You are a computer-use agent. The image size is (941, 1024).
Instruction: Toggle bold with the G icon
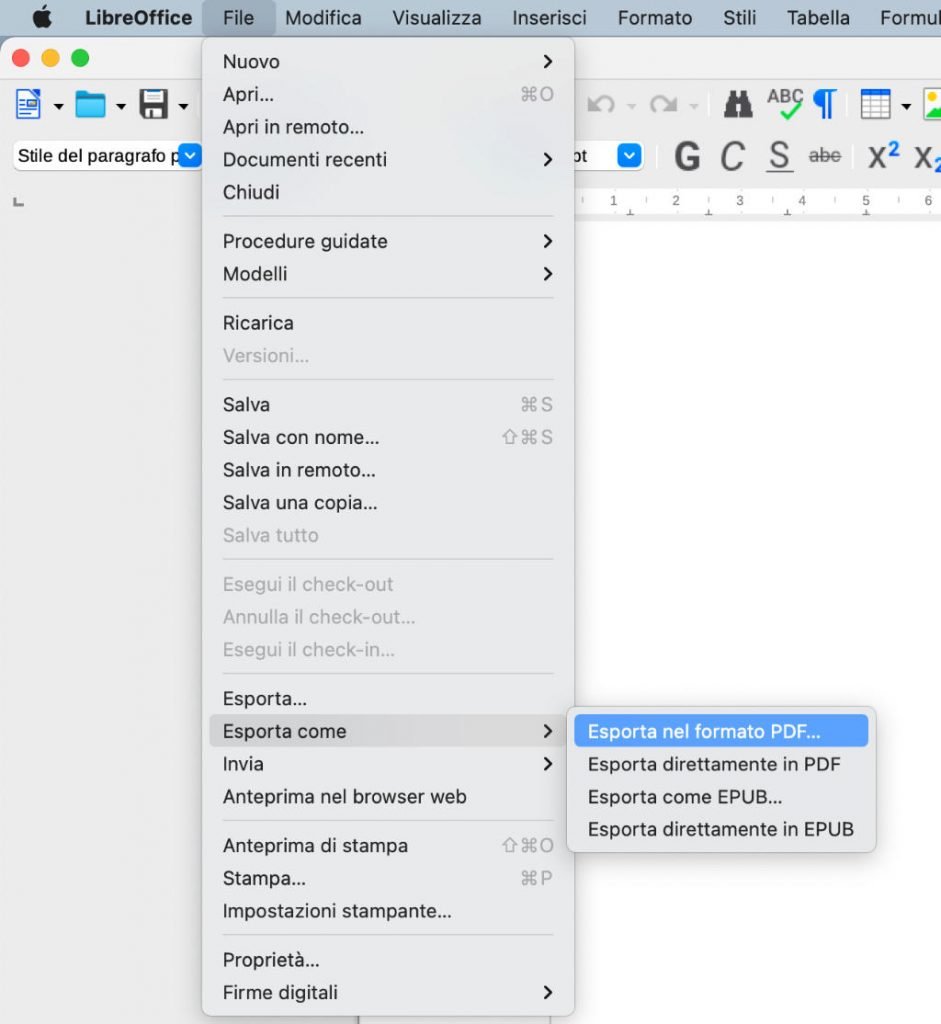click(x=687, y=157)
